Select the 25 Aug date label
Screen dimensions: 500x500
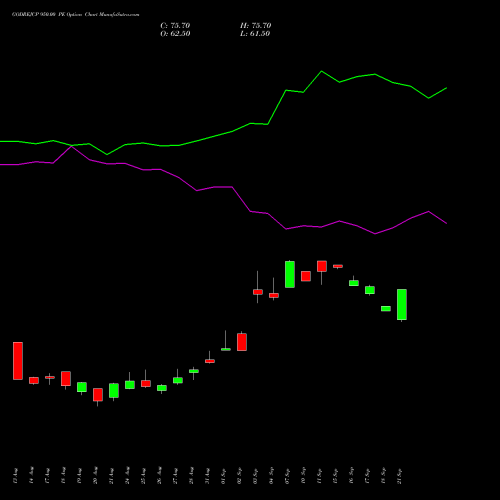pyautogui.click(x=143, y=476)
